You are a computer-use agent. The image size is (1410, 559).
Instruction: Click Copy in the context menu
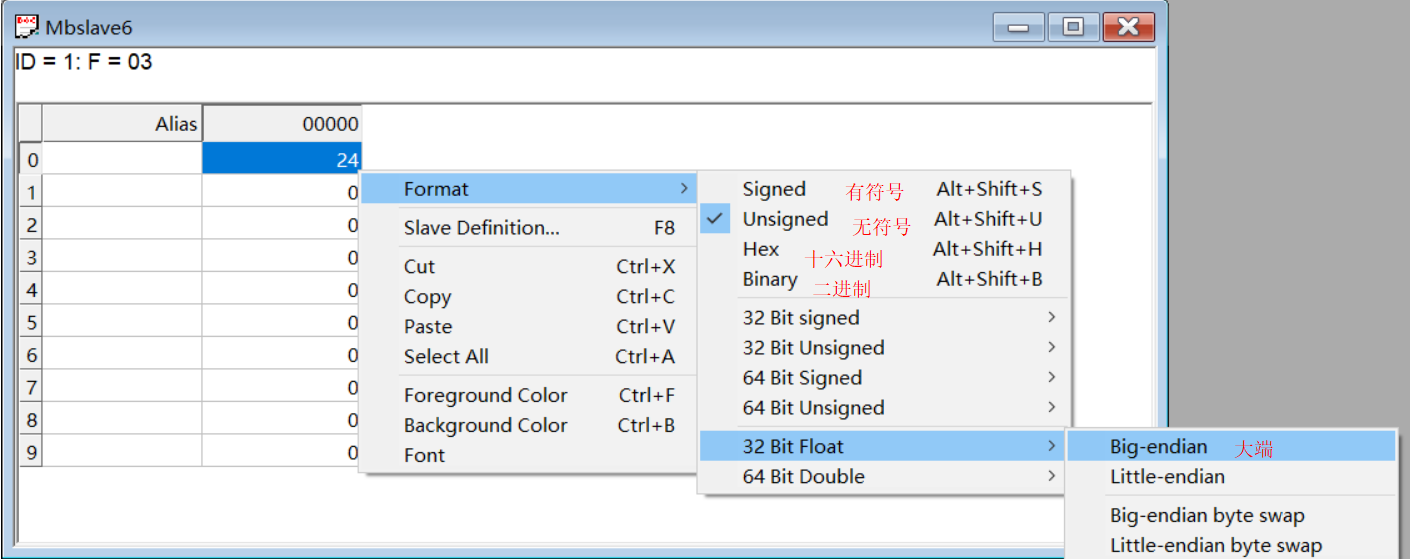coord(427,297)
